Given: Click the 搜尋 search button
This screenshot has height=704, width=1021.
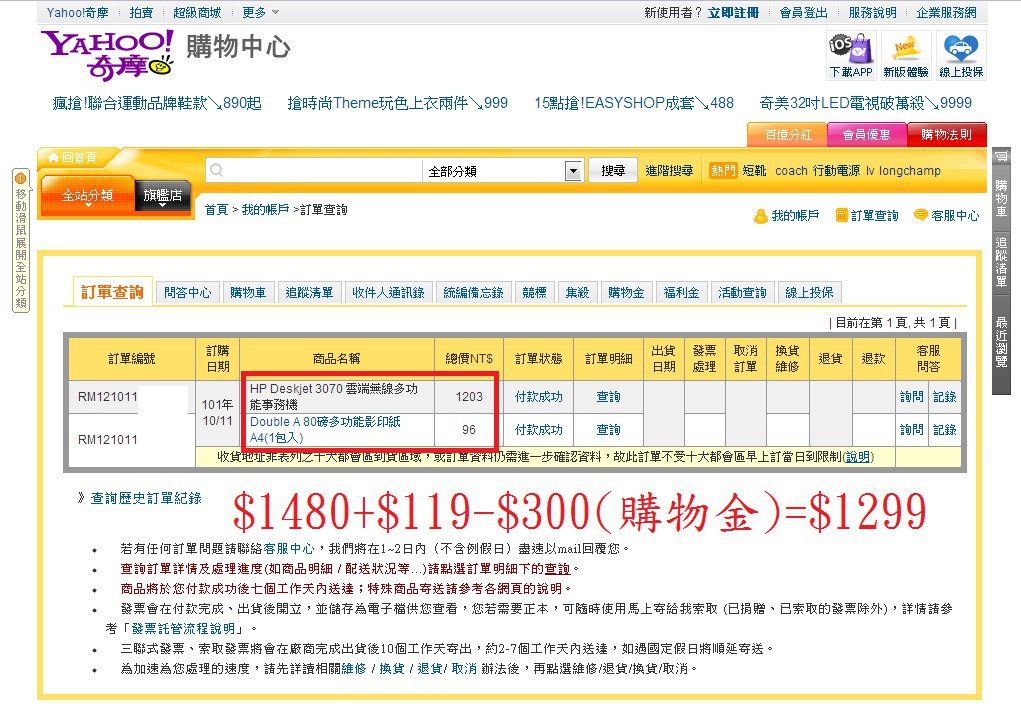Looking at the screenshot, I should [x=613, y=171].
